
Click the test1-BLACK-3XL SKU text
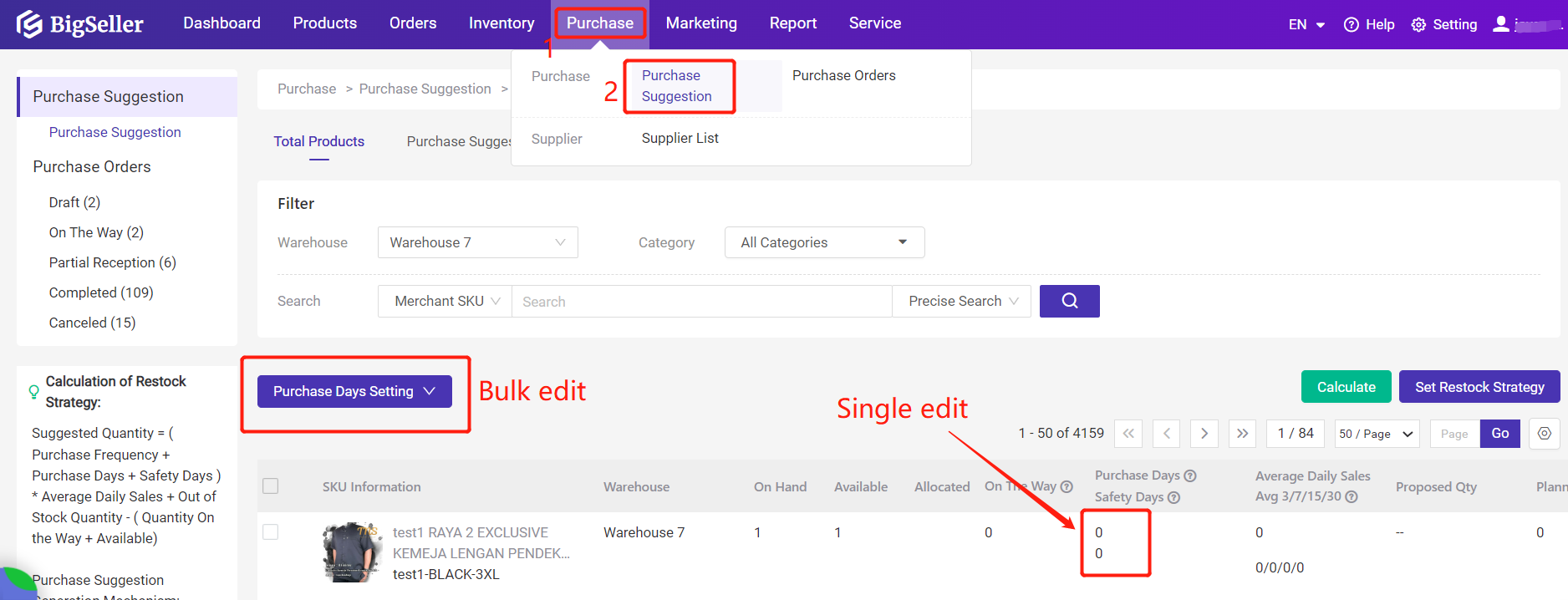tap(446, 574)
